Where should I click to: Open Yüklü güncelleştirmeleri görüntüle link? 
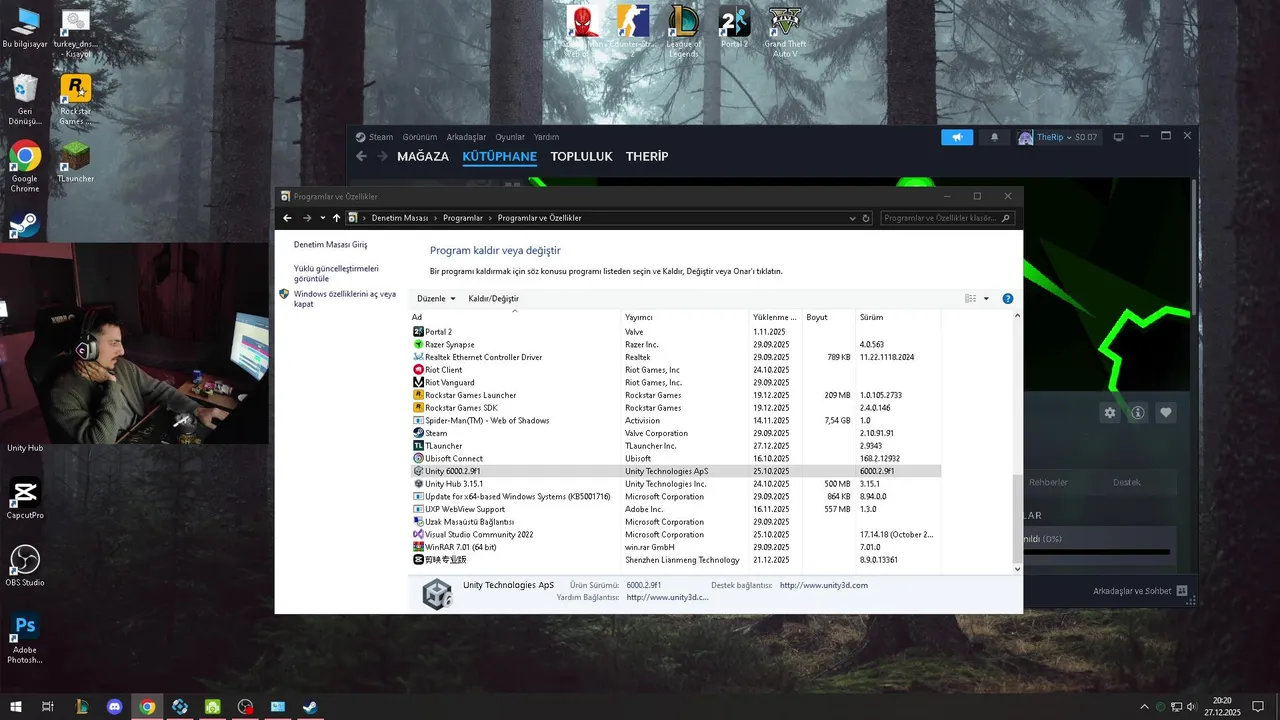pyautogui.click(x=336, y=273)
